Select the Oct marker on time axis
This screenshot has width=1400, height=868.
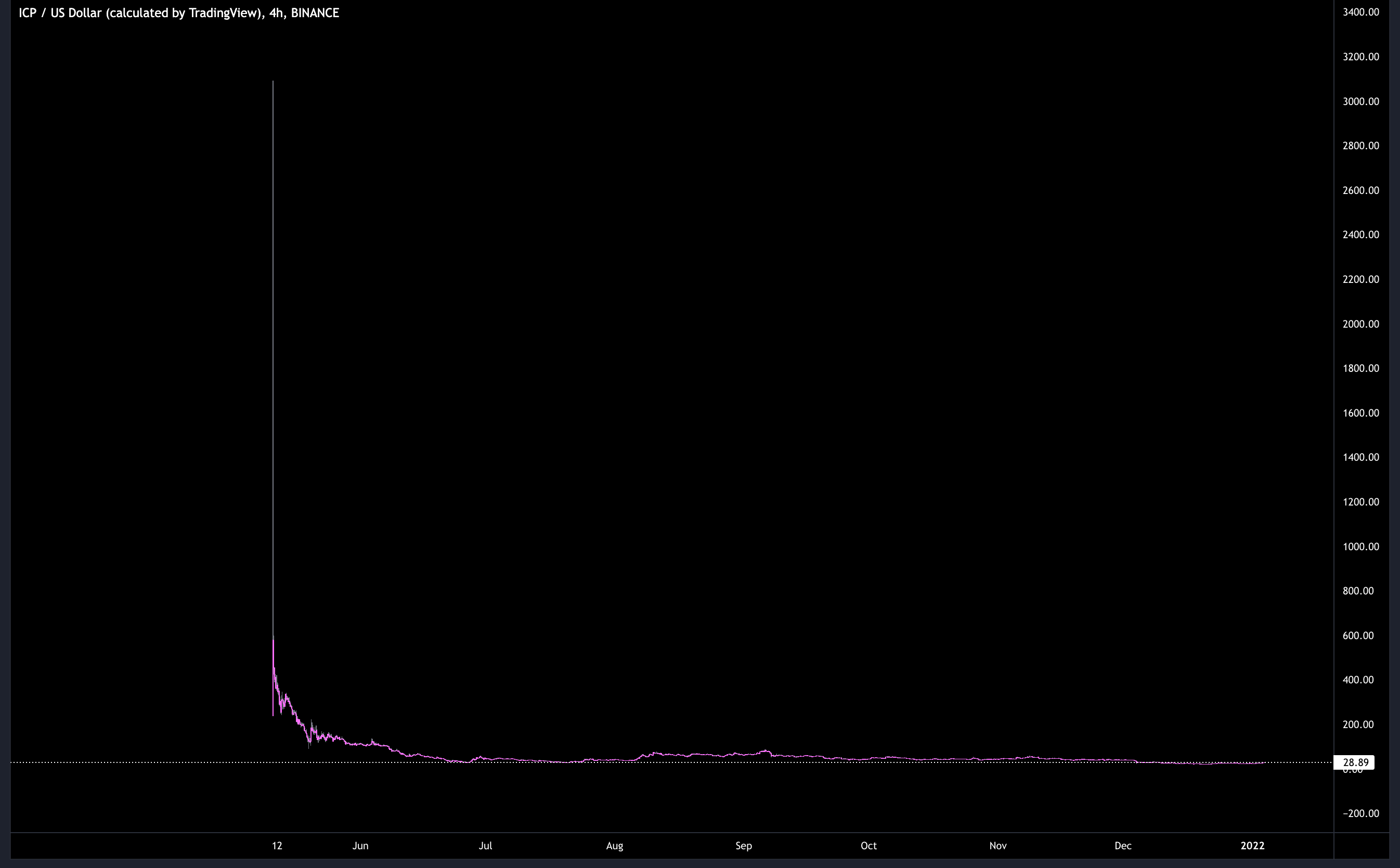[868, 846]
